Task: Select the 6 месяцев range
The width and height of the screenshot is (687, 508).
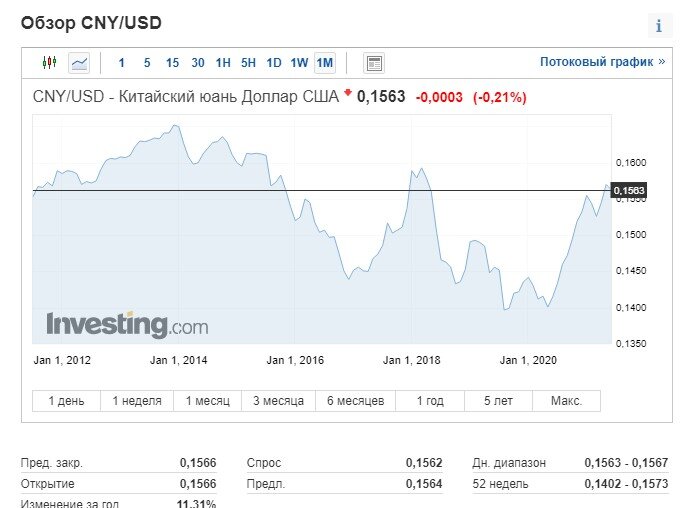Action: 355,401
